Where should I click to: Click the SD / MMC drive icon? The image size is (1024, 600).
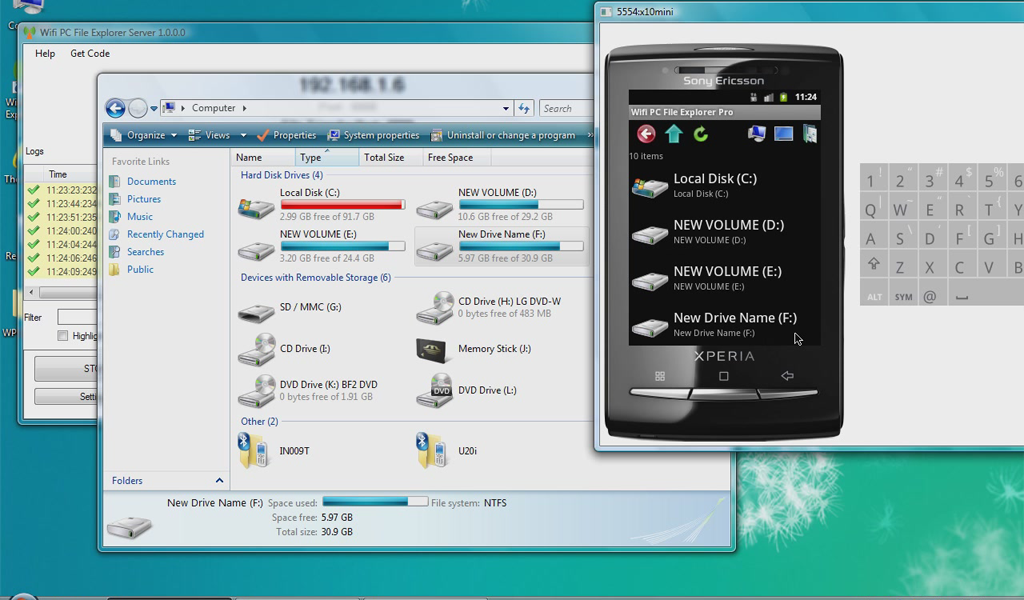coord(256,312)
